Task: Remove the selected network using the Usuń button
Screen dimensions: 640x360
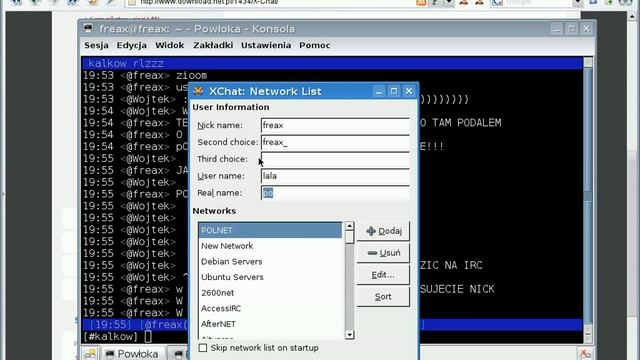Action: 383,253
